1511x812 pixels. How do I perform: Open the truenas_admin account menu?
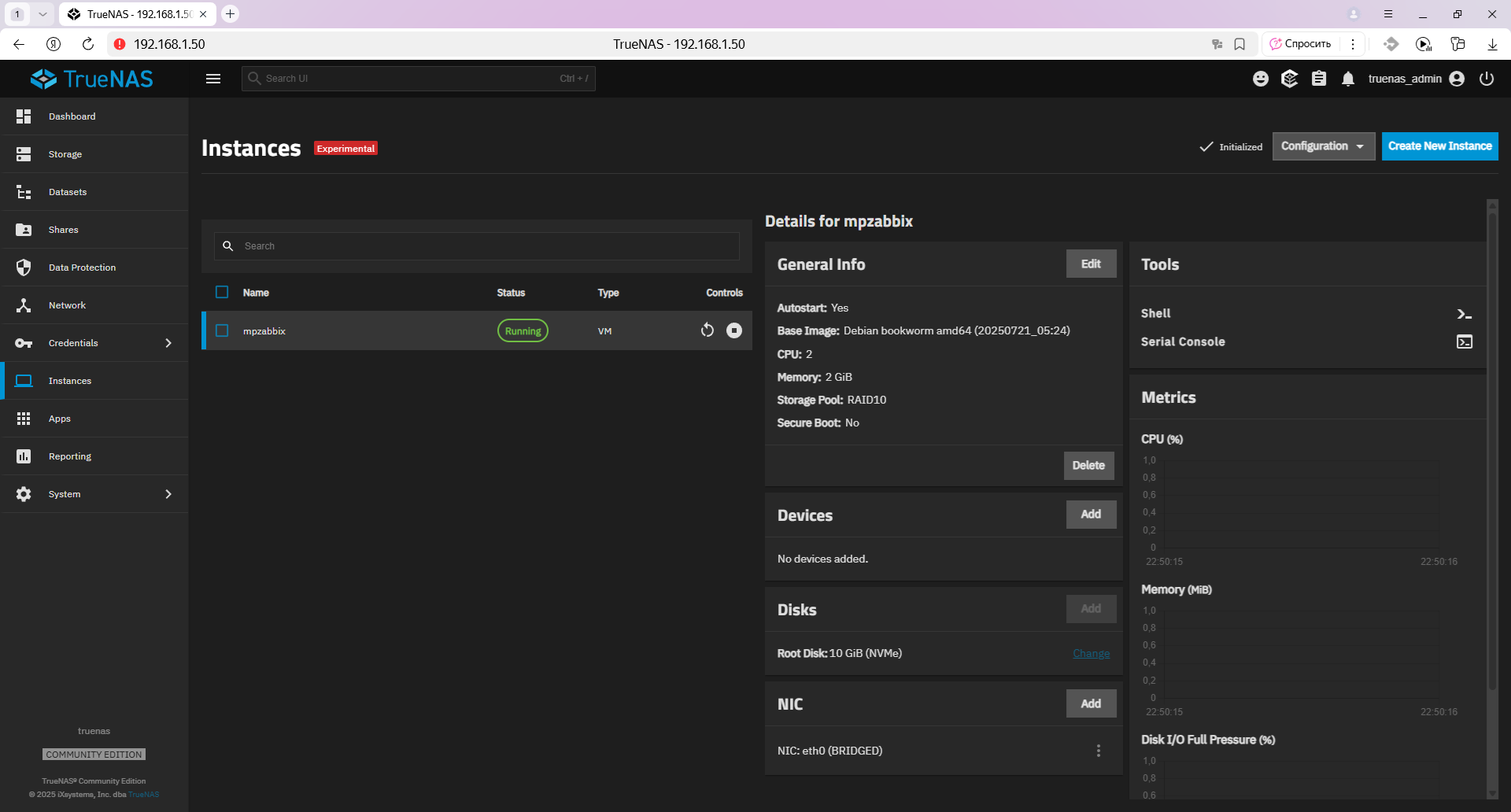(x=1416, y=79)
